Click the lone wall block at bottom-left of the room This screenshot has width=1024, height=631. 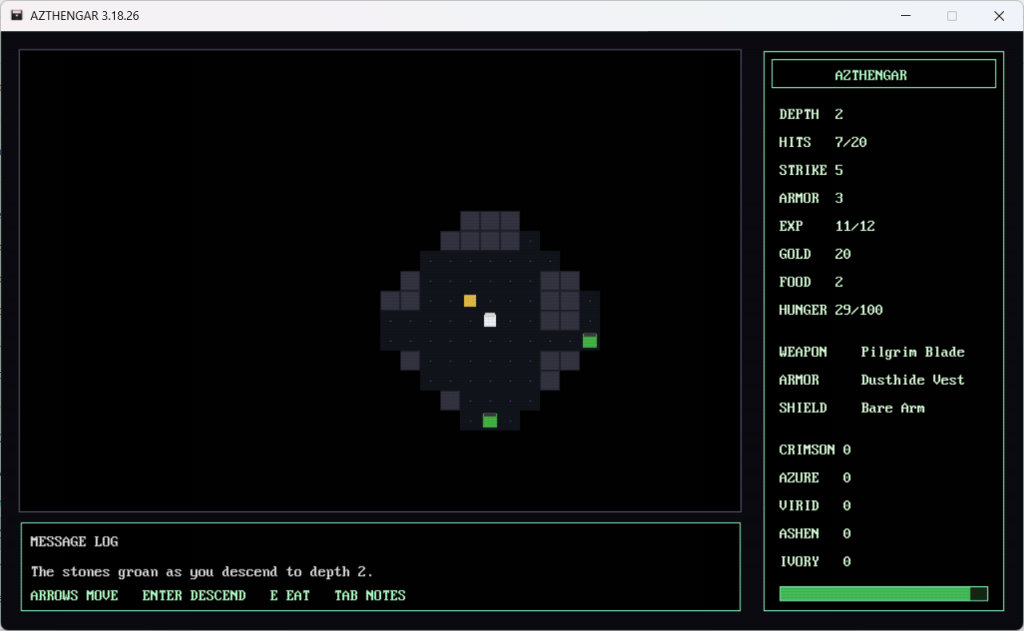coord(450,400)
